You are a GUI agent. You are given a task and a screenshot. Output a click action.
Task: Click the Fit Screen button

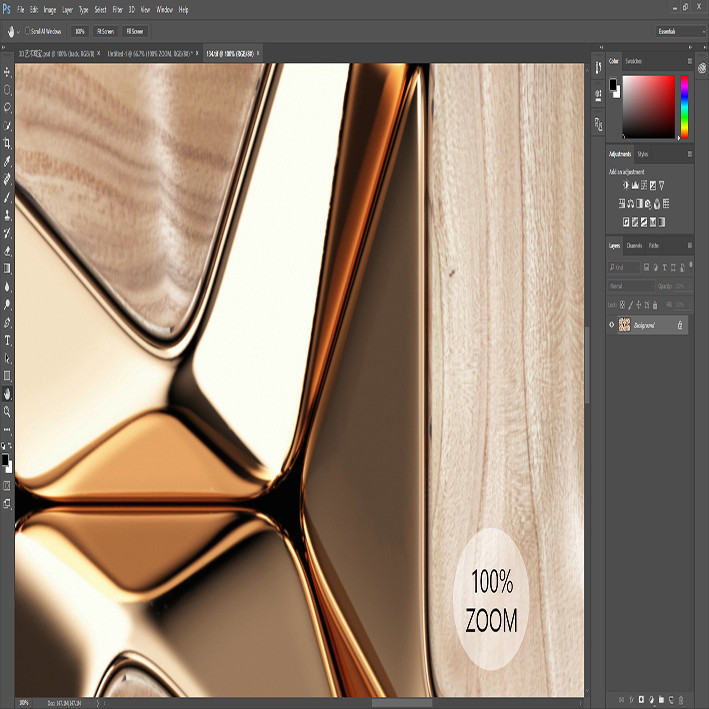point(105,31)
